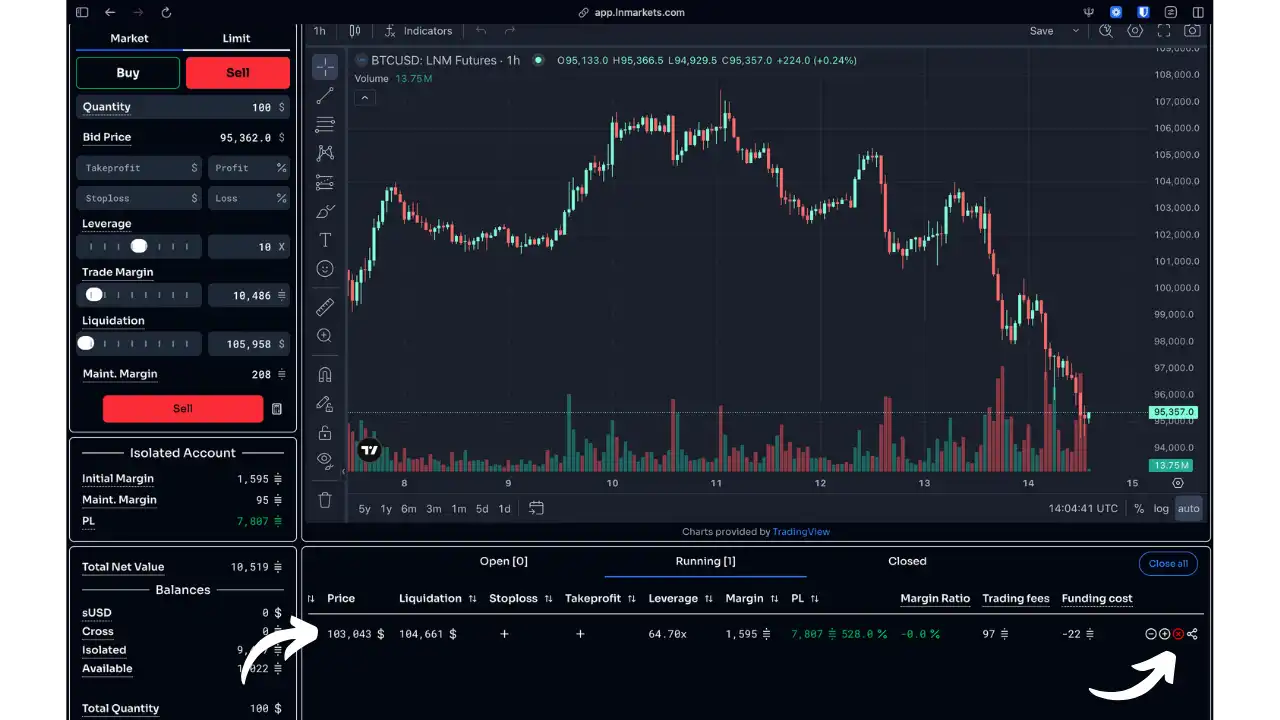1280x720 pixels.
Task: Toggle hide all drawings eye icon
Action: pyautogui.click(x=325, y=460)
